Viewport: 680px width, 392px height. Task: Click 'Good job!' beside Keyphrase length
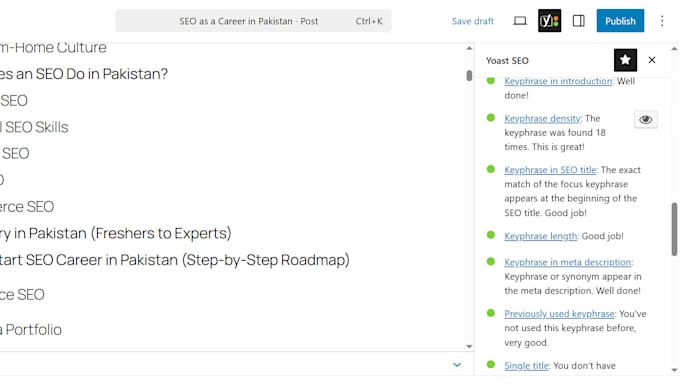[x=602, y=236]
